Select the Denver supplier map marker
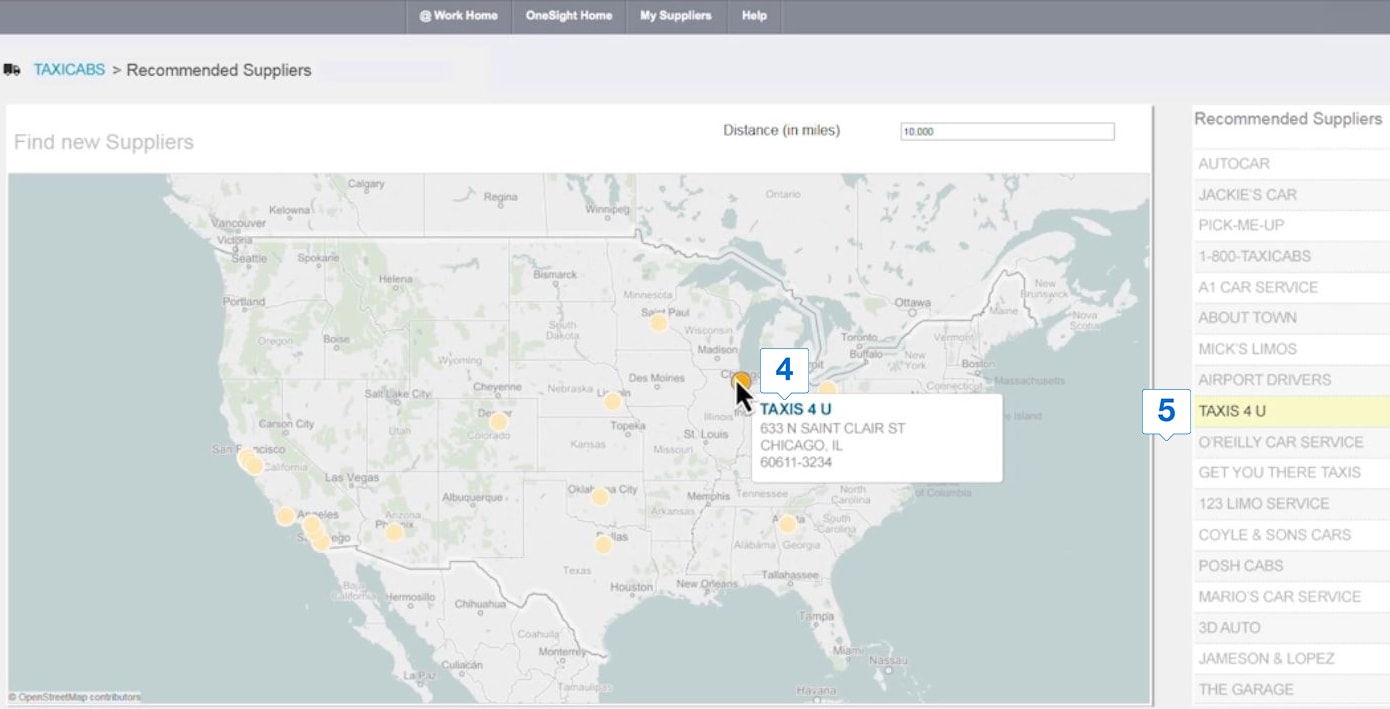 pyautogui.click(x=498, y=422)
